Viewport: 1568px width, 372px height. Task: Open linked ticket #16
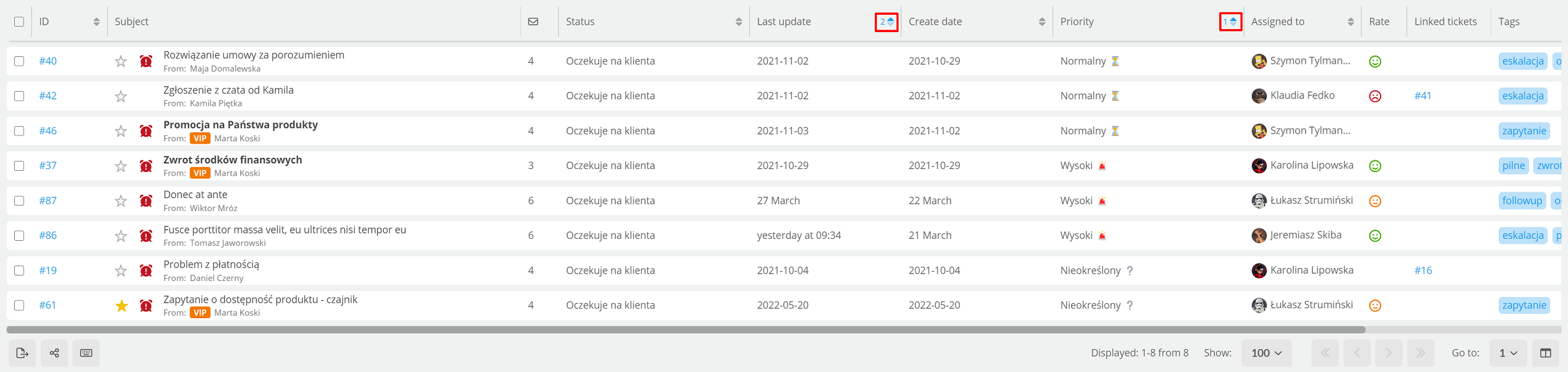1423,270
